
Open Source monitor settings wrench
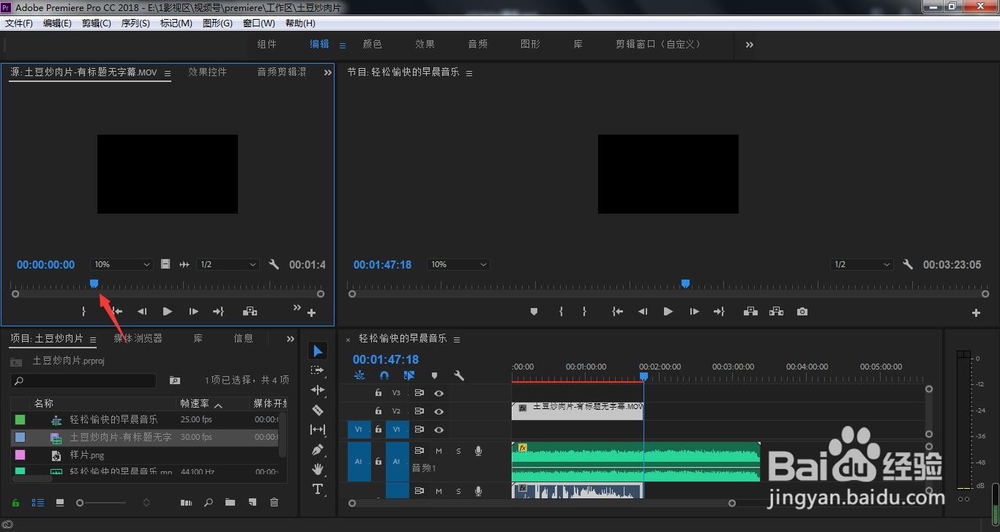point(274,264)
